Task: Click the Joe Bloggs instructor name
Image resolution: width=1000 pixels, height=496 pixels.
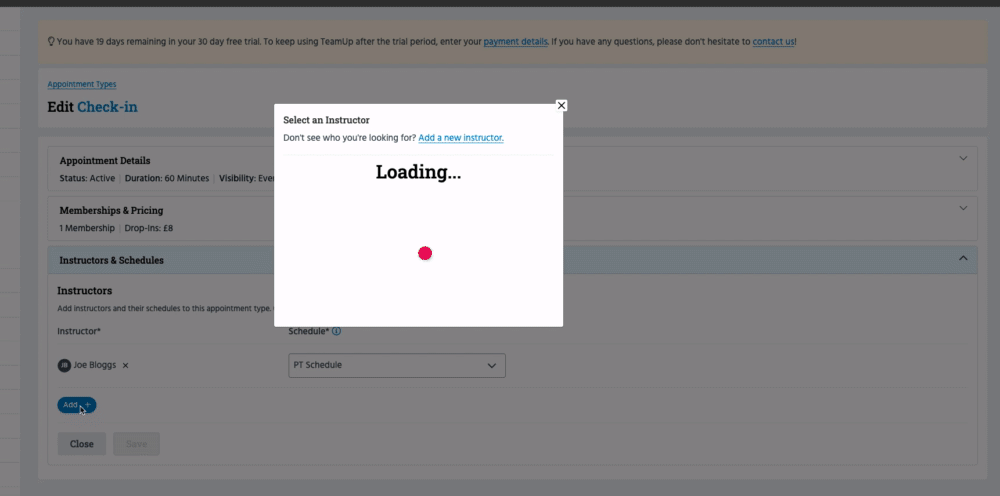Action: [x=94, y=365]
